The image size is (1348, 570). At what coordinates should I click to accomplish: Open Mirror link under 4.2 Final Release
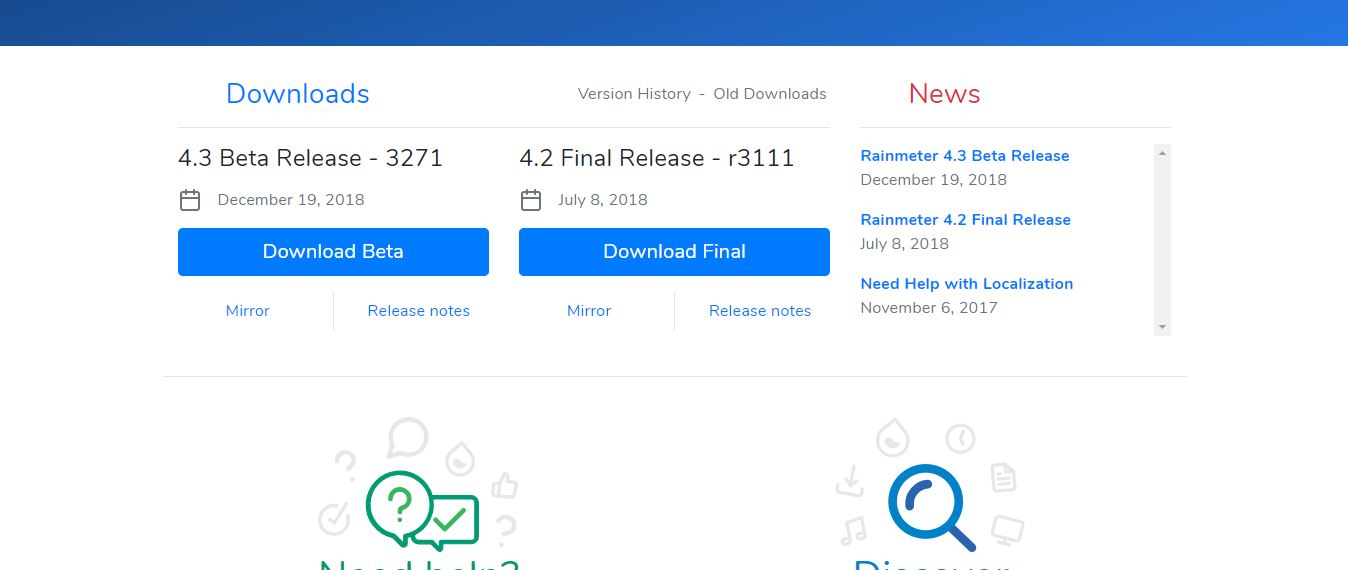[x=589, y=311]
